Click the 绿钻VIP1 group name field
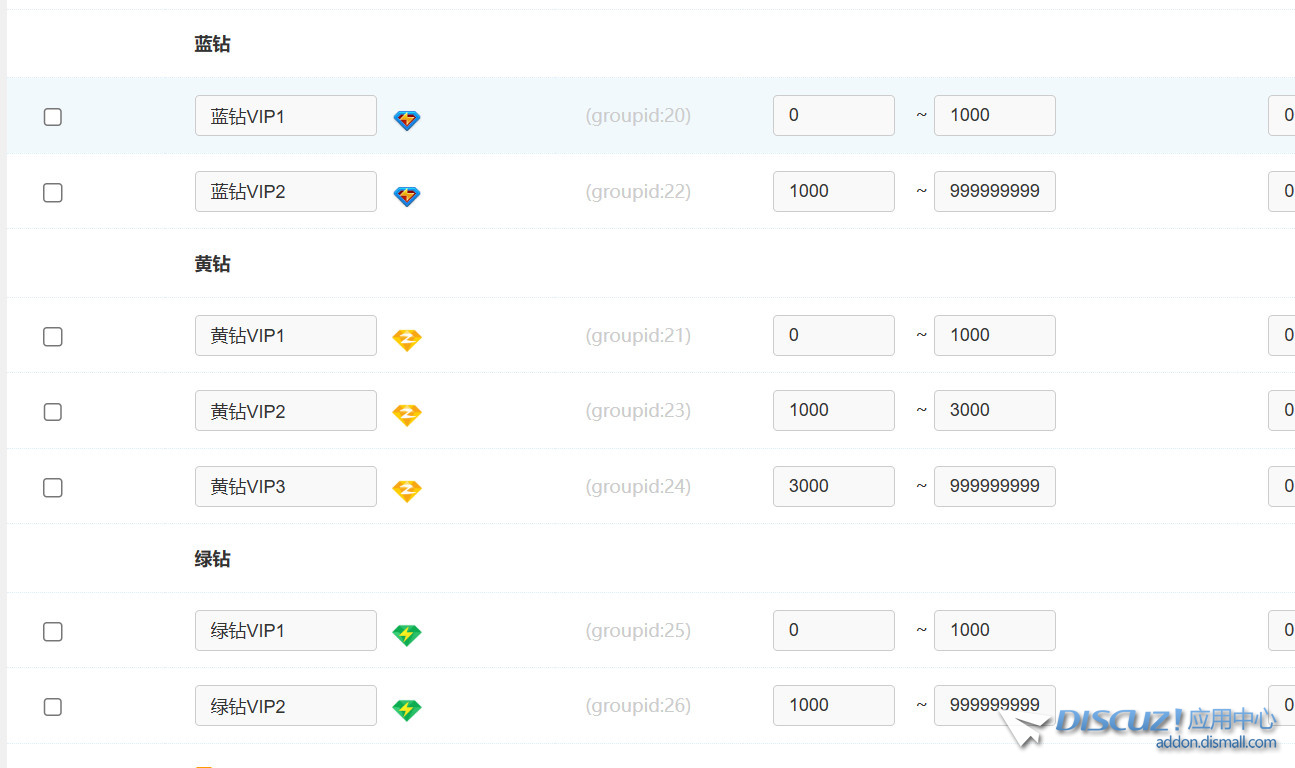Screen dimensions: 1295x768 285,631
